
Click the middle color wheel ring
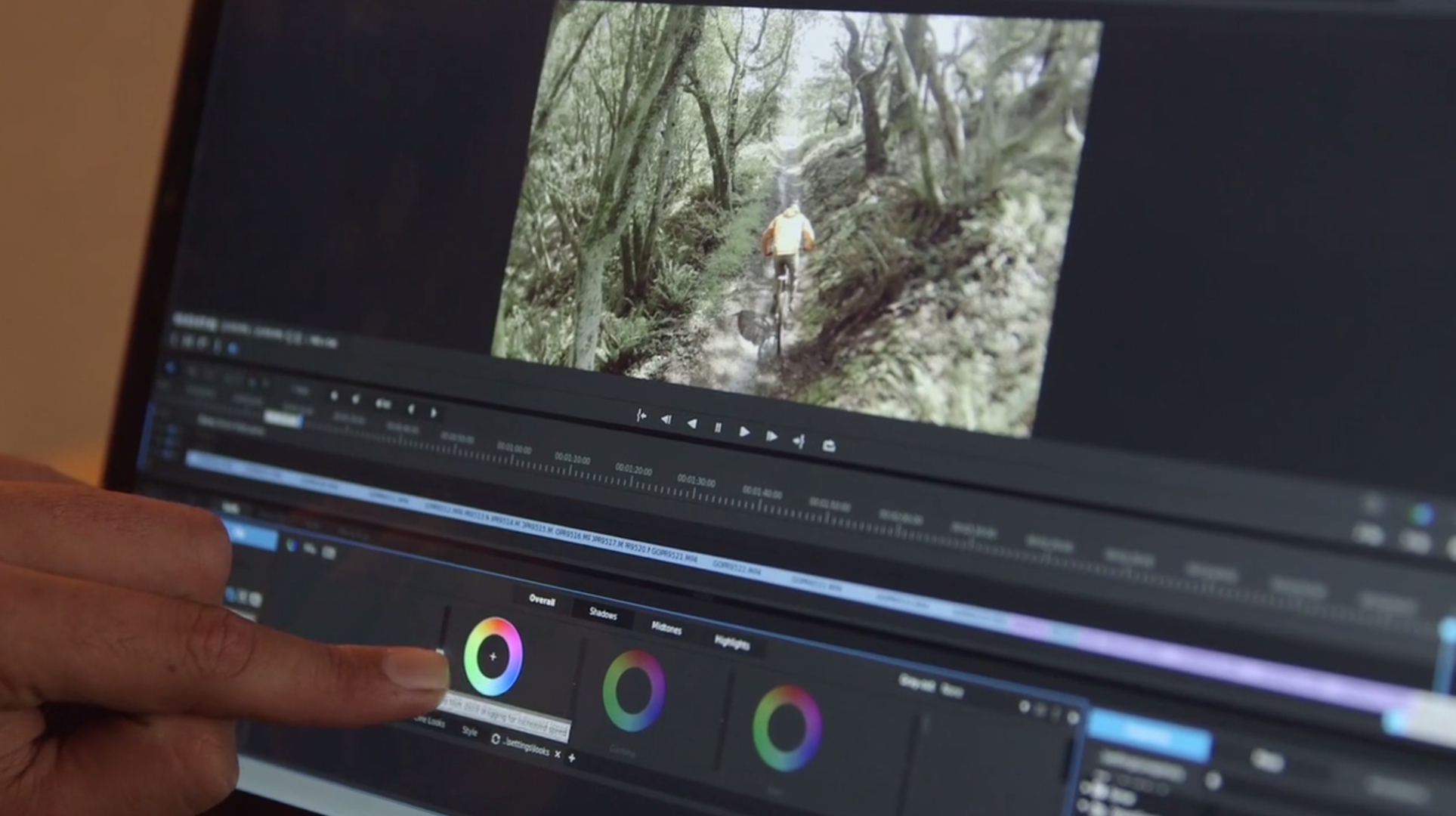(x=633, y=691)
